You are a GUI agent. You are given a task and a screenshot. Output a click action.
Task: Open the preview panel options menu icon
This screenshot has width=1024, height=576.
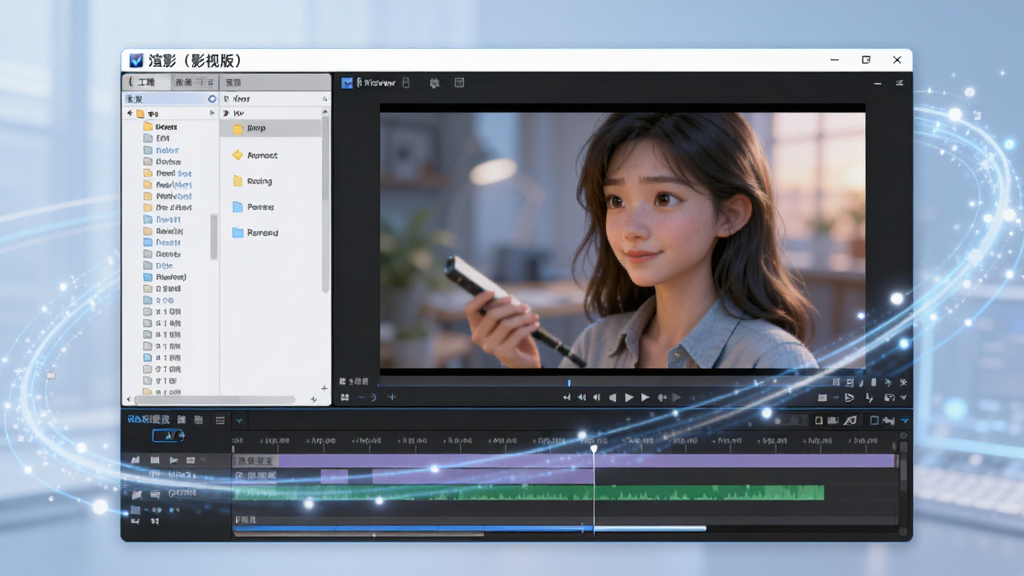pos(899,83)
